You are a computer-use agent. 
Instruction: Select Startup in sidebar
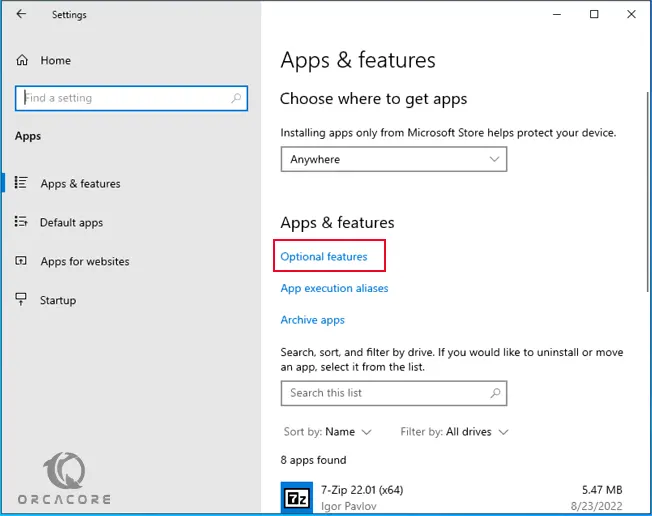point(58,300)
